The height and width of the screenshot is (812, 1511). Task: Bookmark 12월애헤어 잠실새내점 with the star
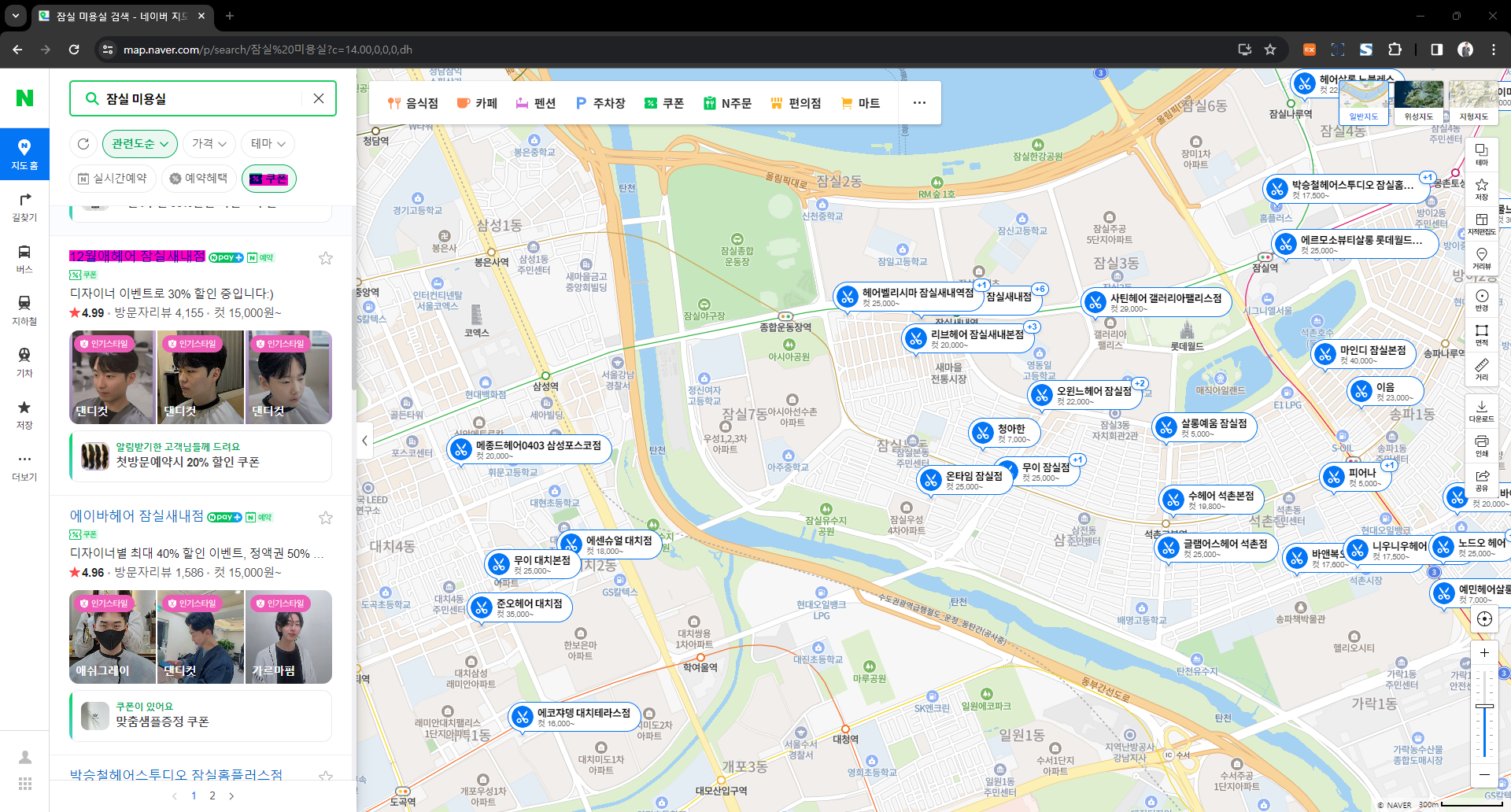pos(326,258)
